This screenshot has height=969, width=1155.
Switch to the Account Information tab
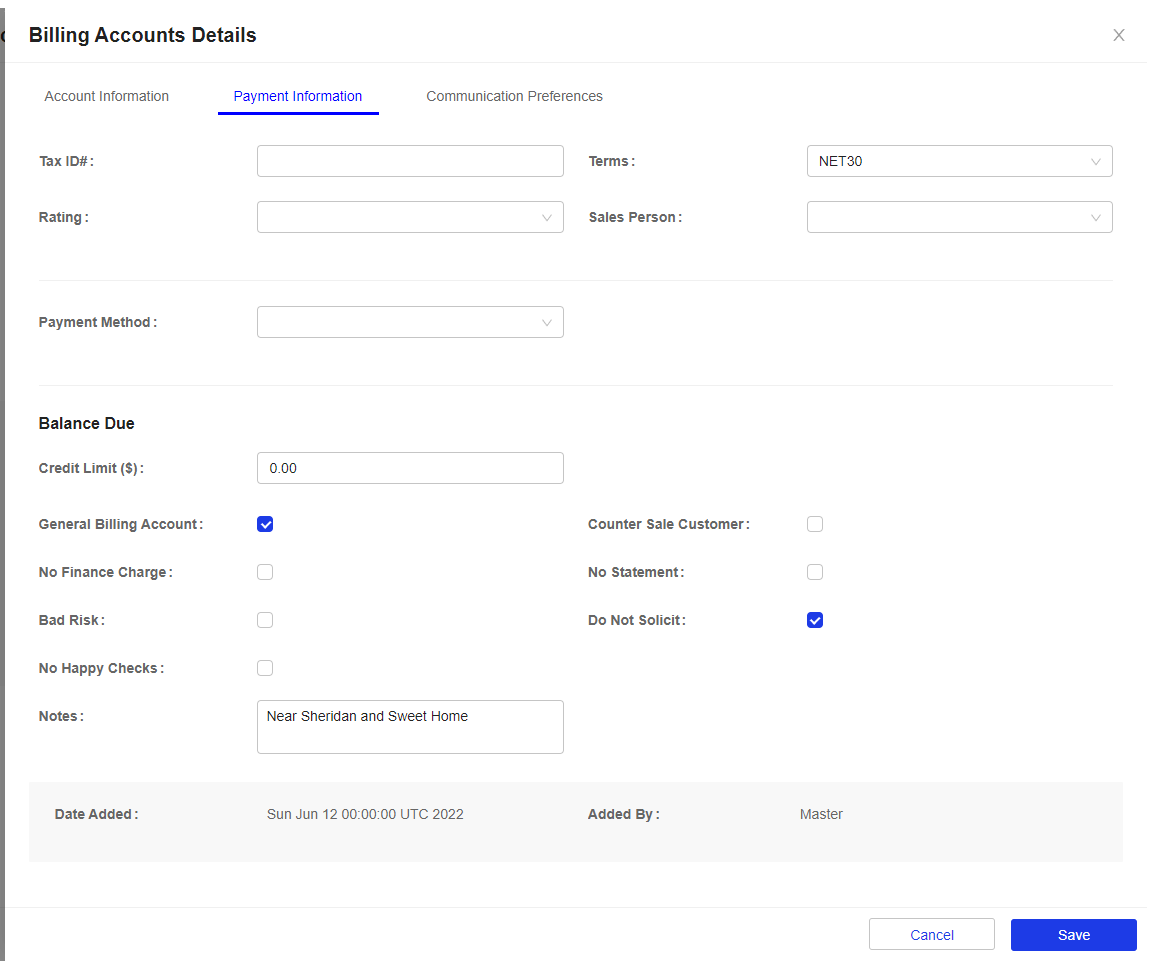107,97
